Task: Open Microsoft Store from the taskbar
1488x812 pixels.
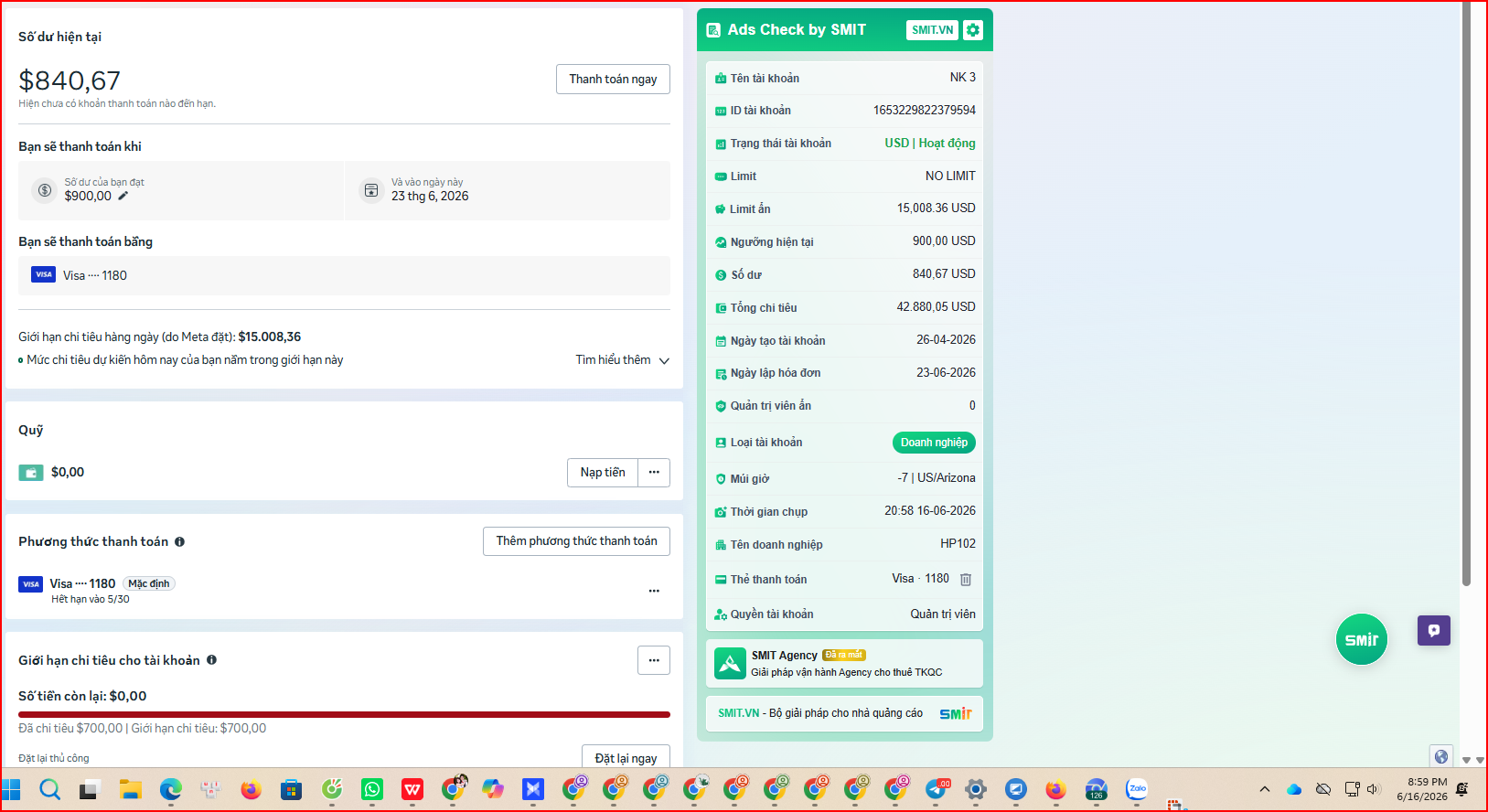Action: point(292,789)
